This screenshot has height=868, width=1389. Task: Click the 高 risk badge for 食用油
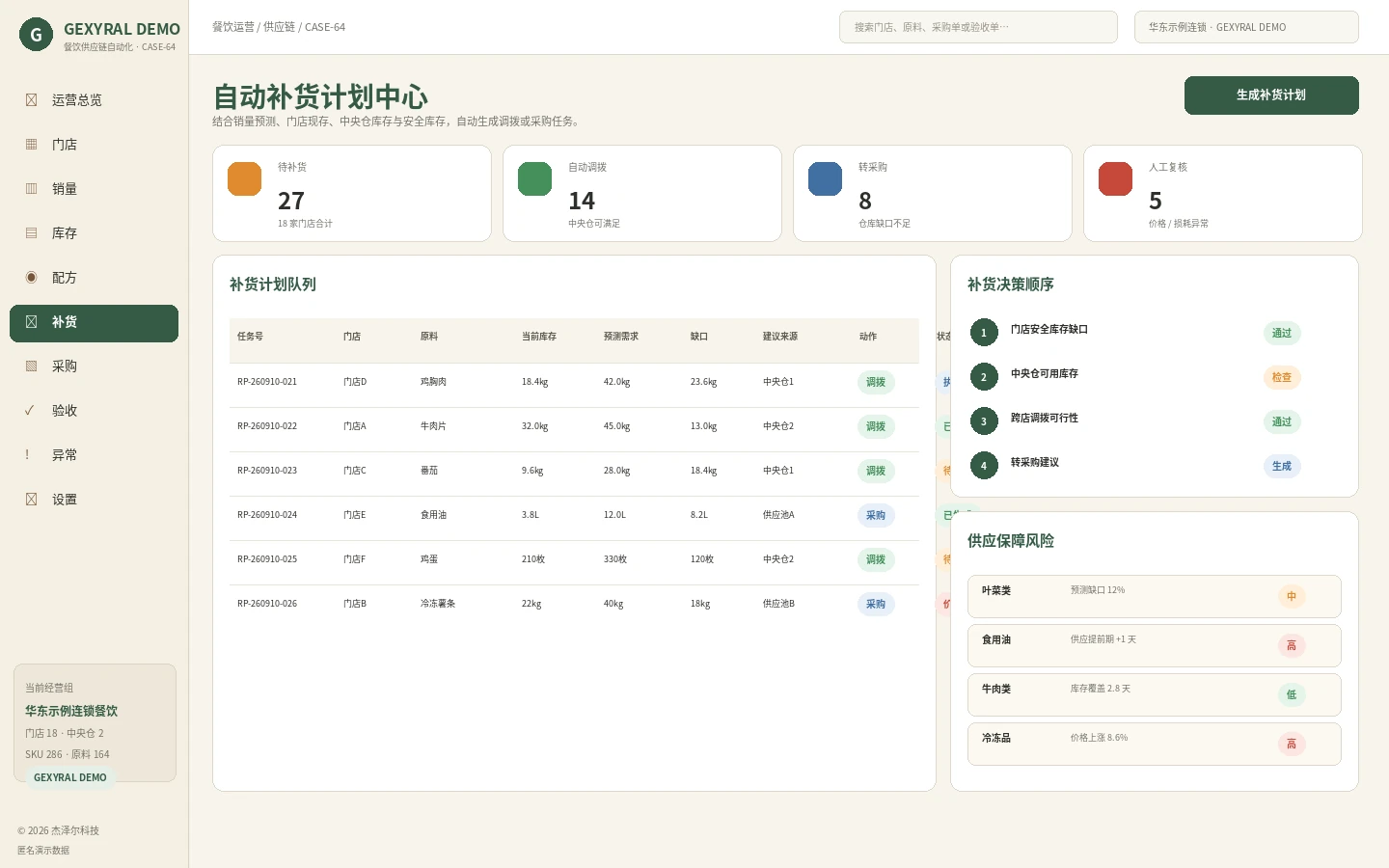point(1292,645)
